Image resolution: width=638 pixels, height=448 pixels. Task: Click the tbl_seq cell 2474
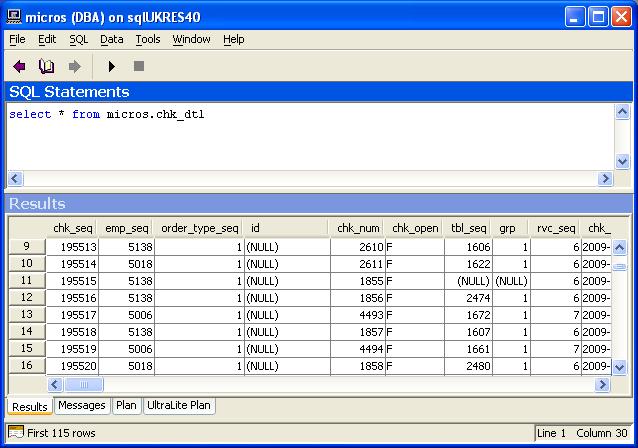click(468, 298)
